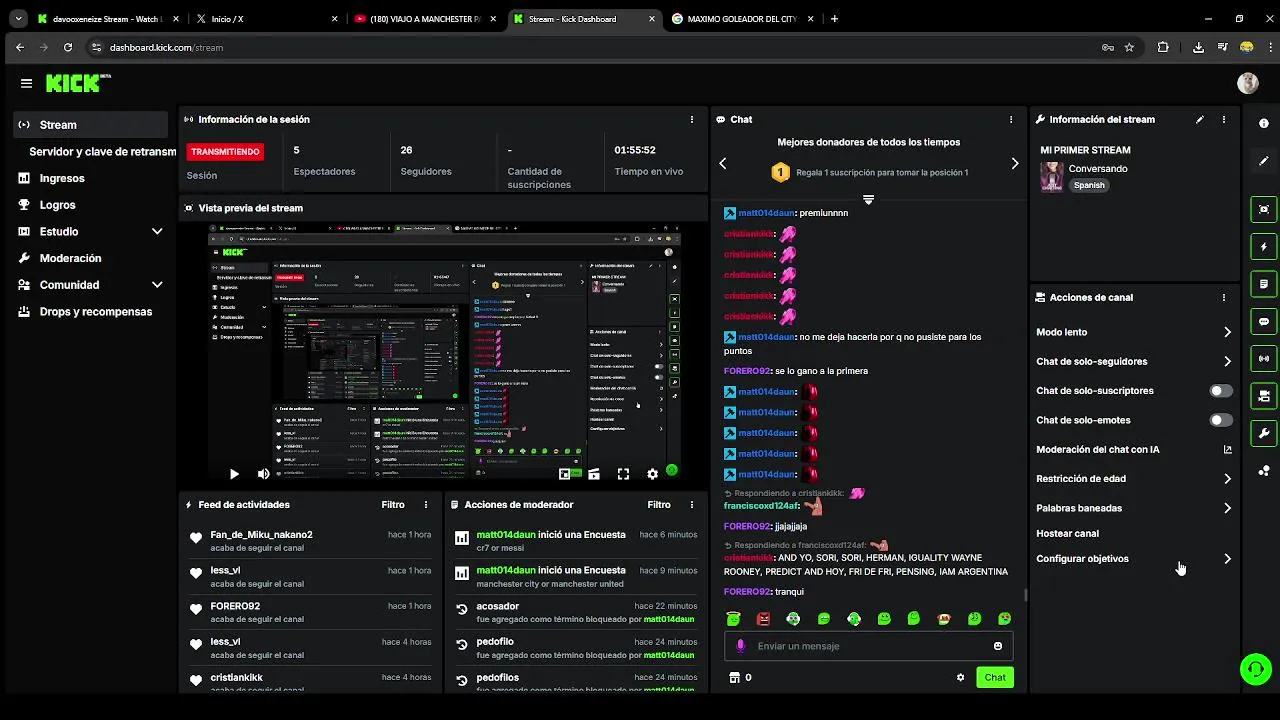Expand Modo lento settings

pos(1227,332)
